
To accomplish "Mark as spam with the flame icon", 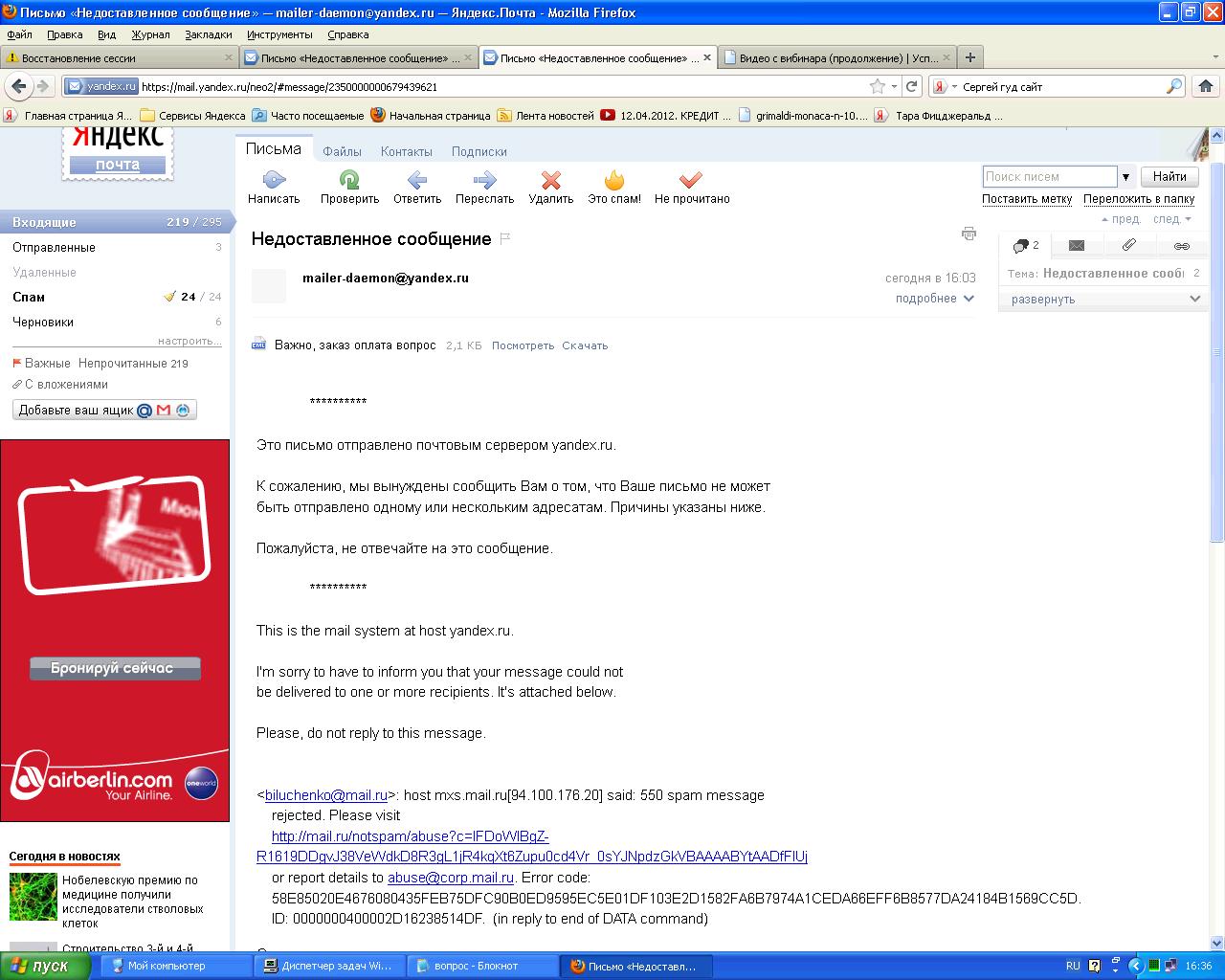I will [x=614, y=179].
